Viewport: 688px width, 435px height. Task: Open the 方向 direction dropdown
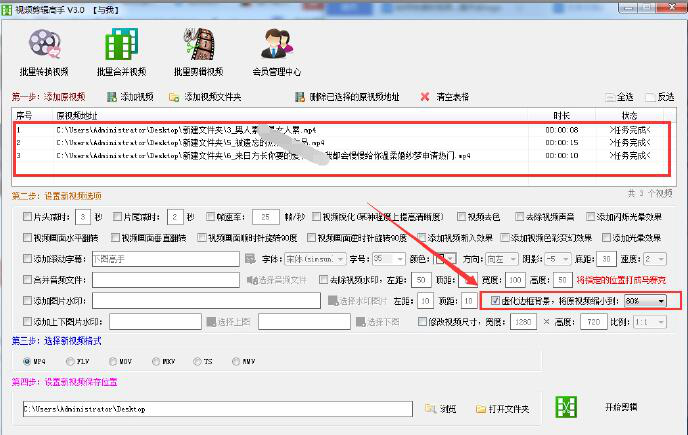[x=502, y=259]
